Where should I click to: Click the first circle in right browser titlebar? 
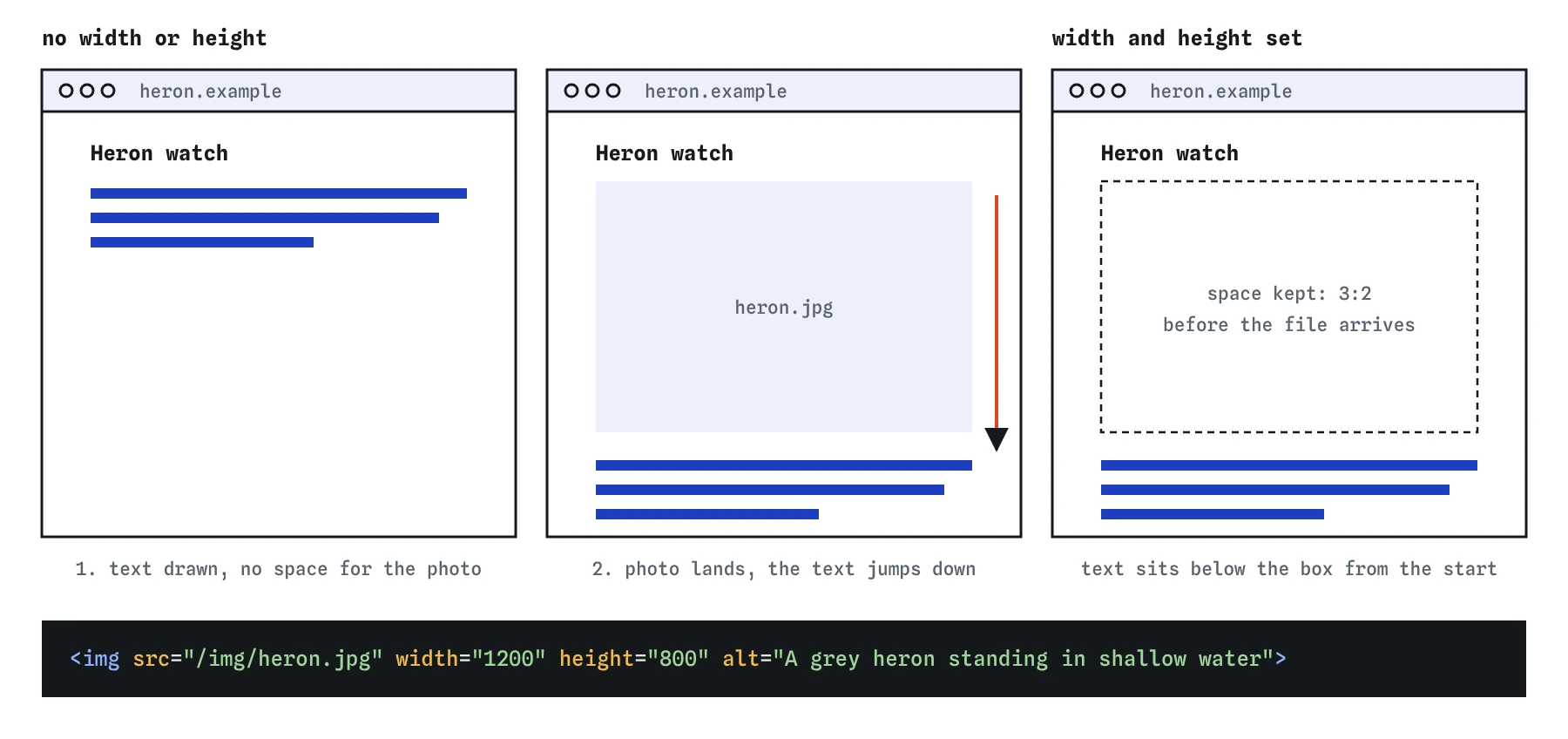pos(1077,91)
